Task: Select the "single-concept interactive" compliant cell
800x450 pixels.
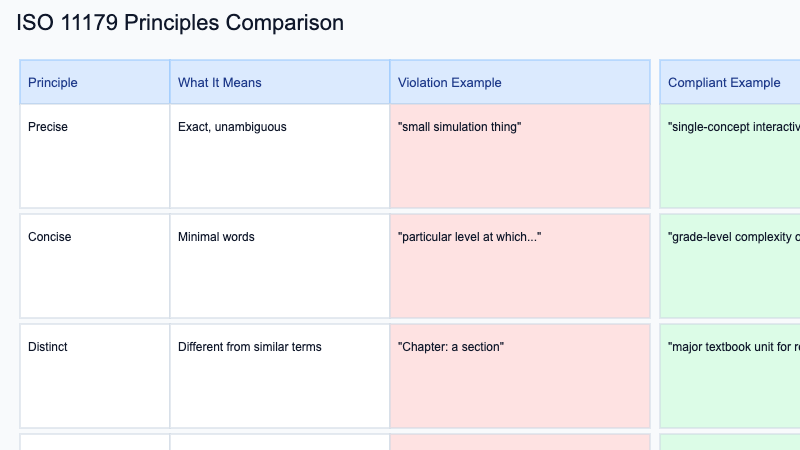Action: coord(730,156)
